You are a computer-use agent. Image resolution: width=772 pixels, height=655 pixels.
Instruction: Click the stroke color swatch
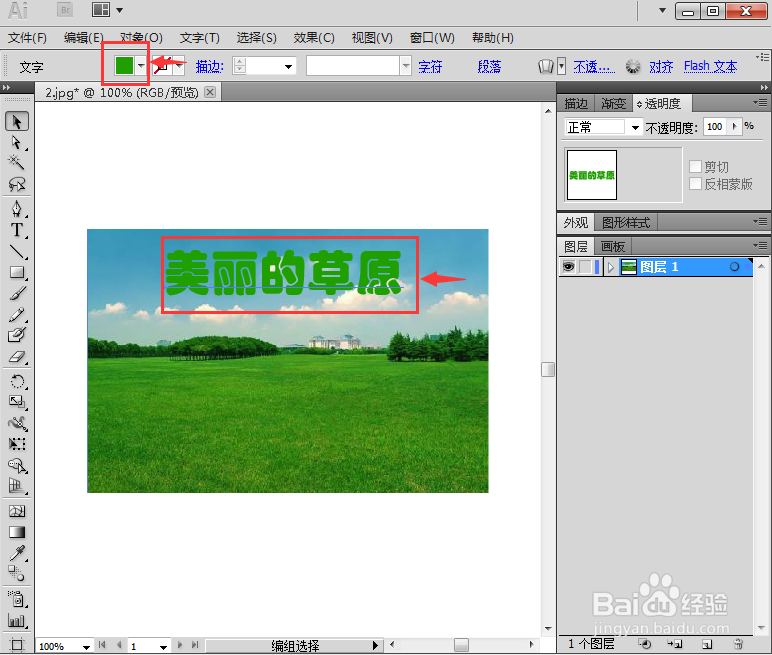(163, 66)
